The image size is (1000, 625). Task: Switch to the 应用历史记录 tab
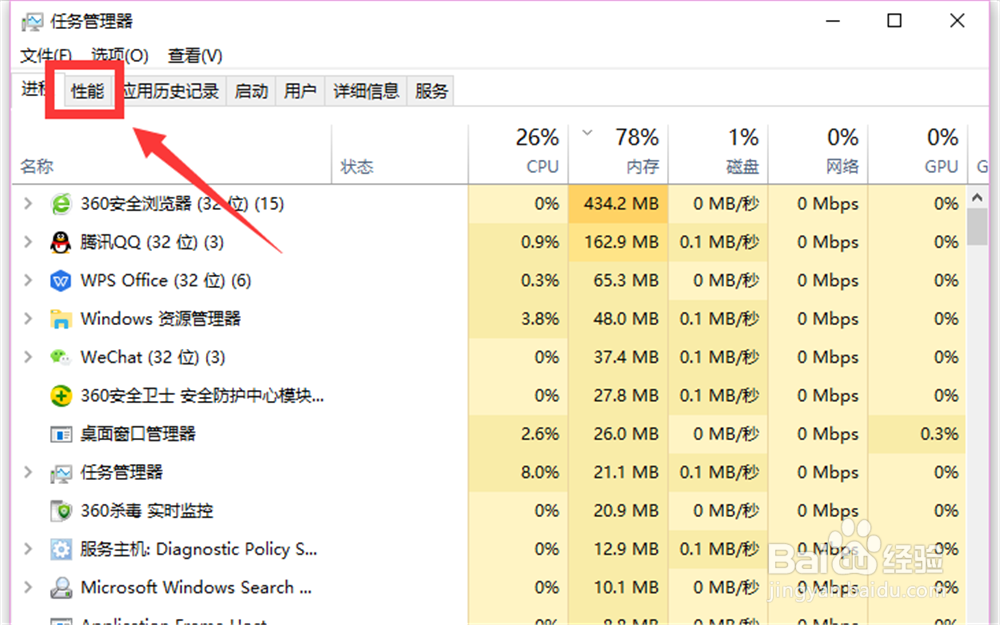[171, 91]
